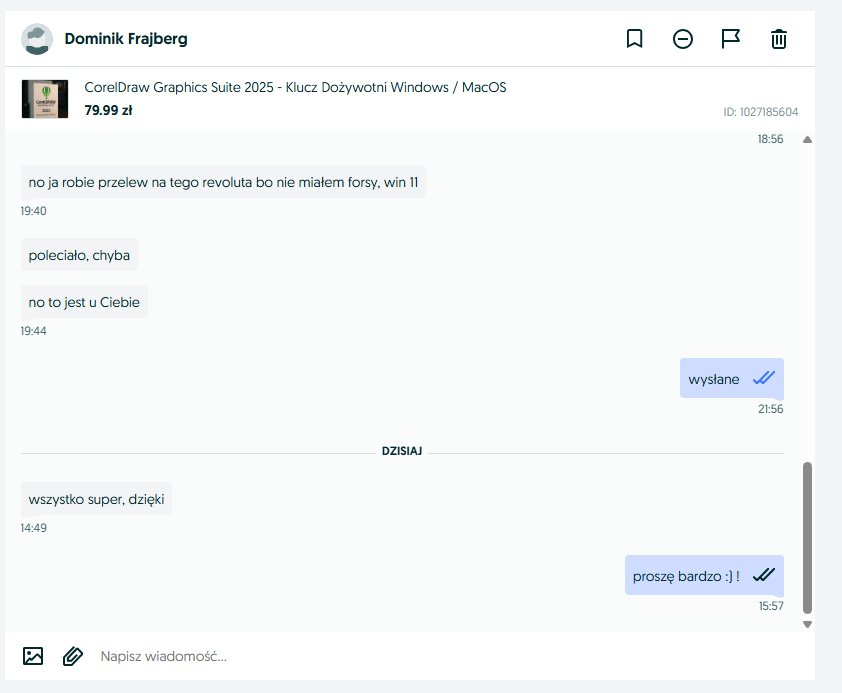Click the chat scrollbar thumb
Screen dimensions: 842x693
(807, 537)
